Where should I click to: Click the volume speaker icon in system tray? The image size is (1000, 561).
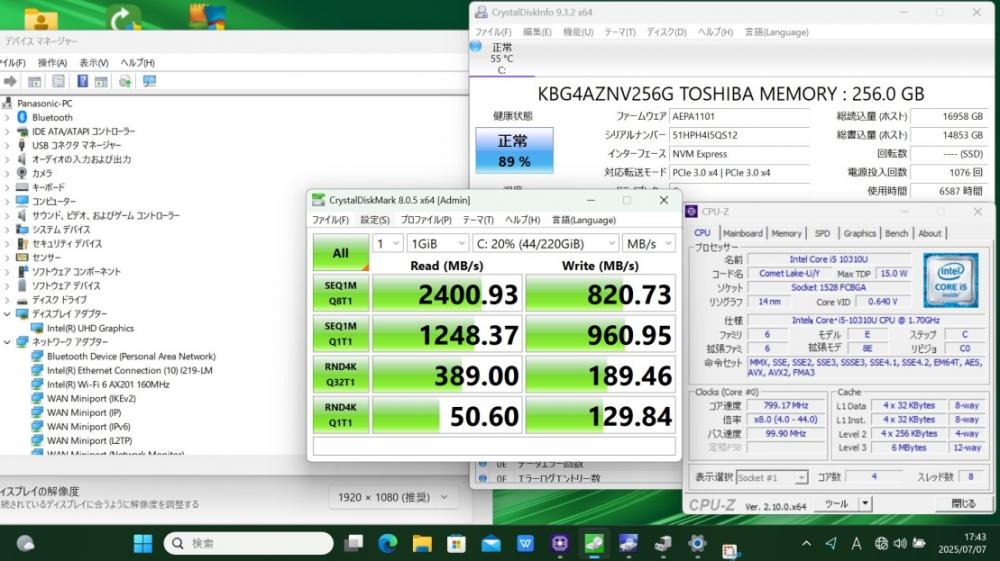coord(900,543)
